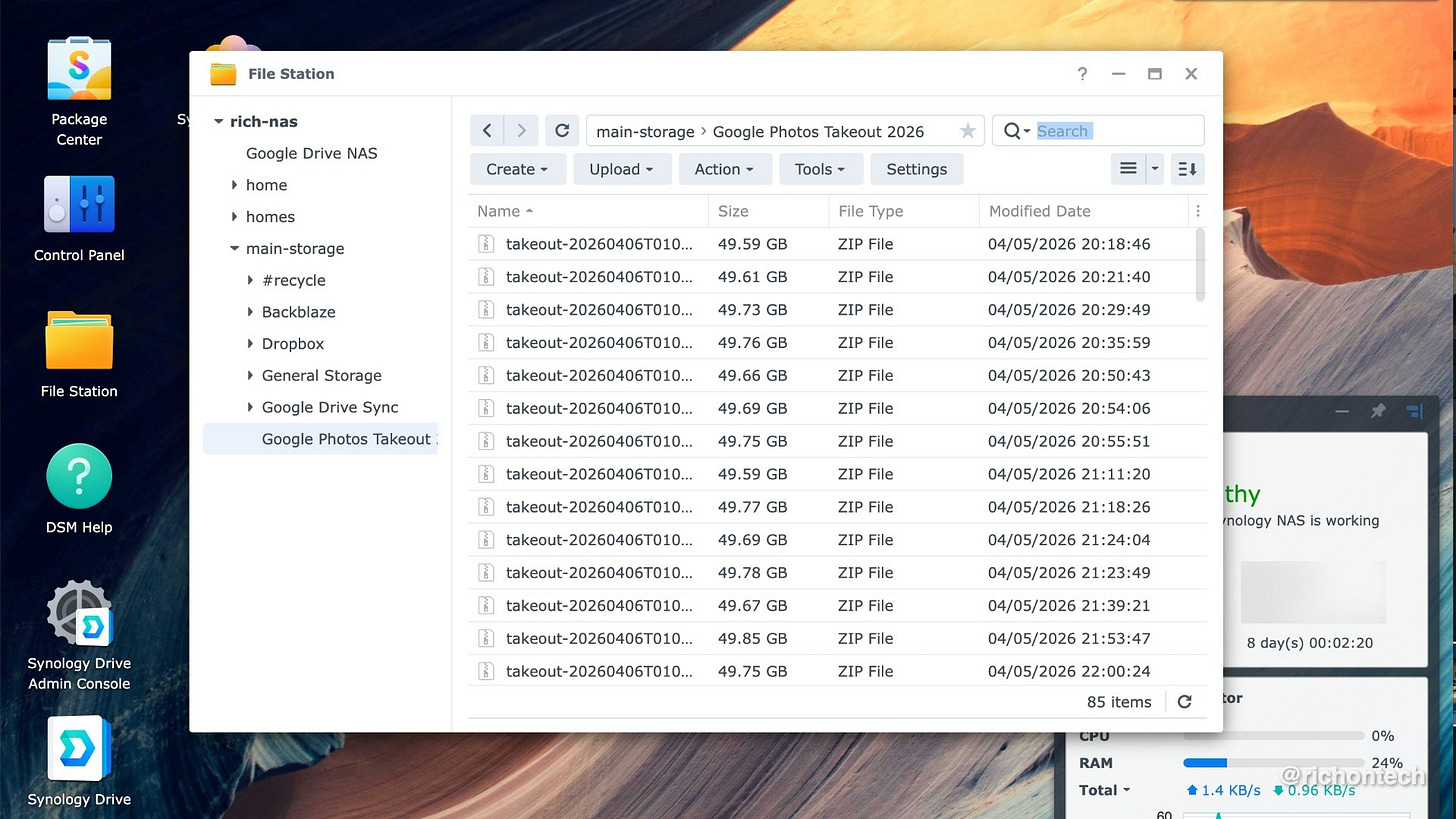Add current folder to favorites star
This screenshot has width=1456, height=819.
click(x=967, y=131)
